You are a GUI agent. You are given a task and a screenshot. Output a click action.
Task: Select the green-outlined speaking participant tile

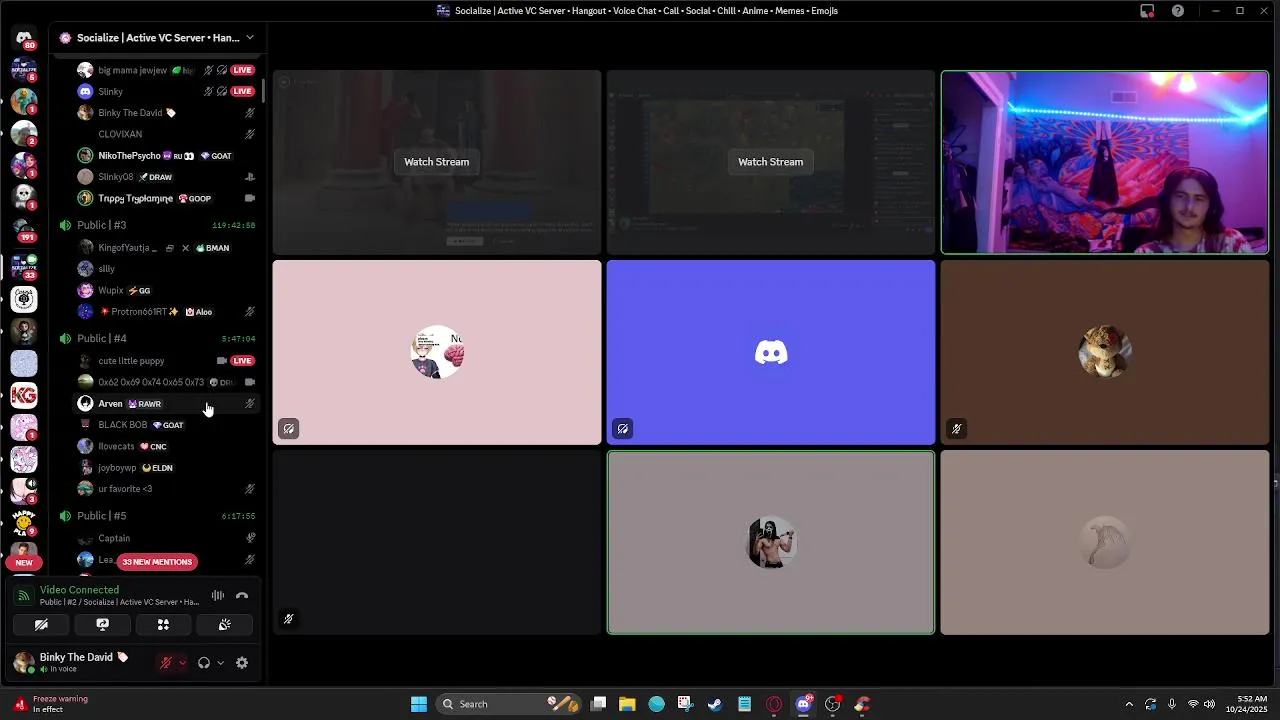771,542
